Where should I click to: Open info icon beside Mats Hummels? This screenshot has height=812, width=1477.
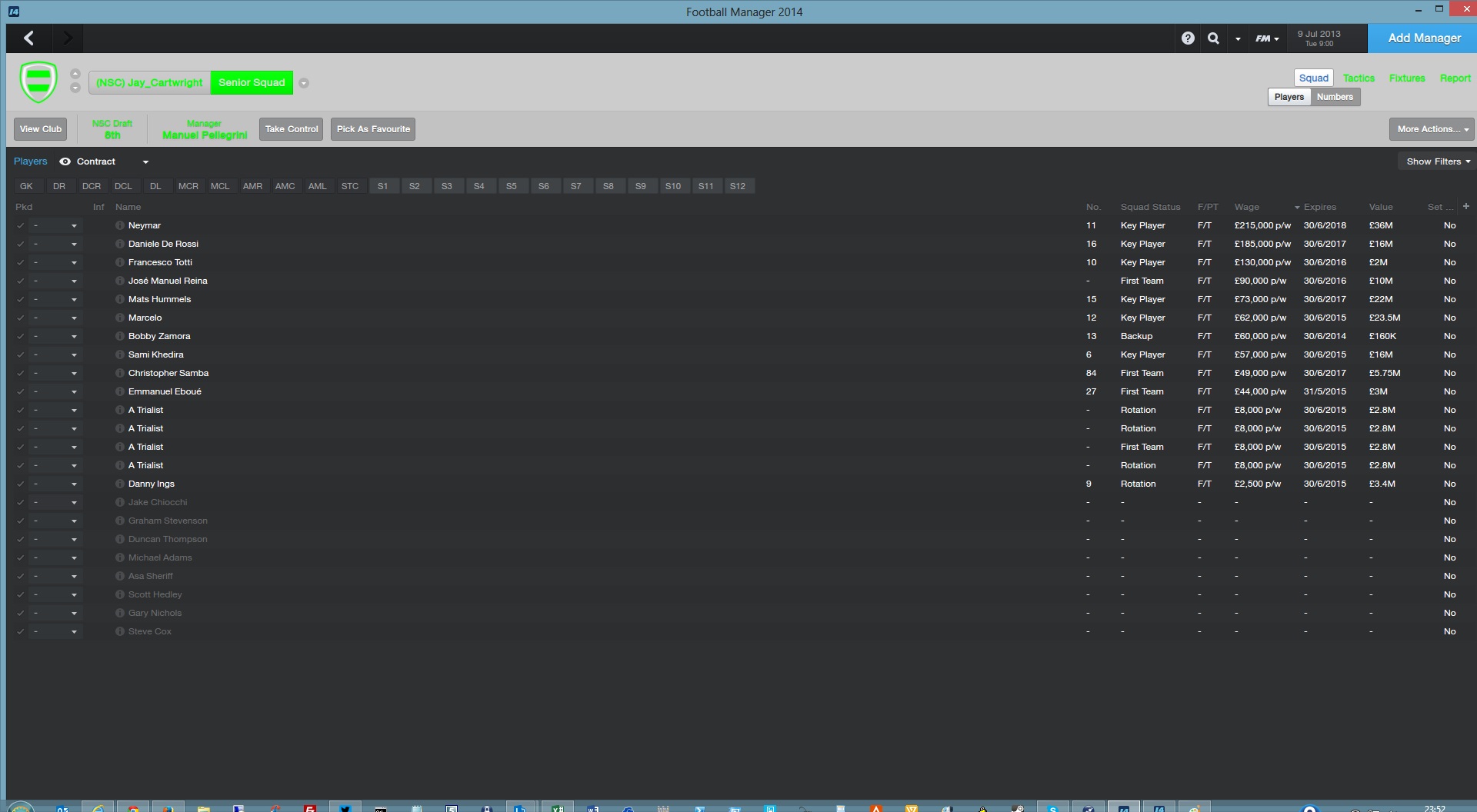click(120, 299)
